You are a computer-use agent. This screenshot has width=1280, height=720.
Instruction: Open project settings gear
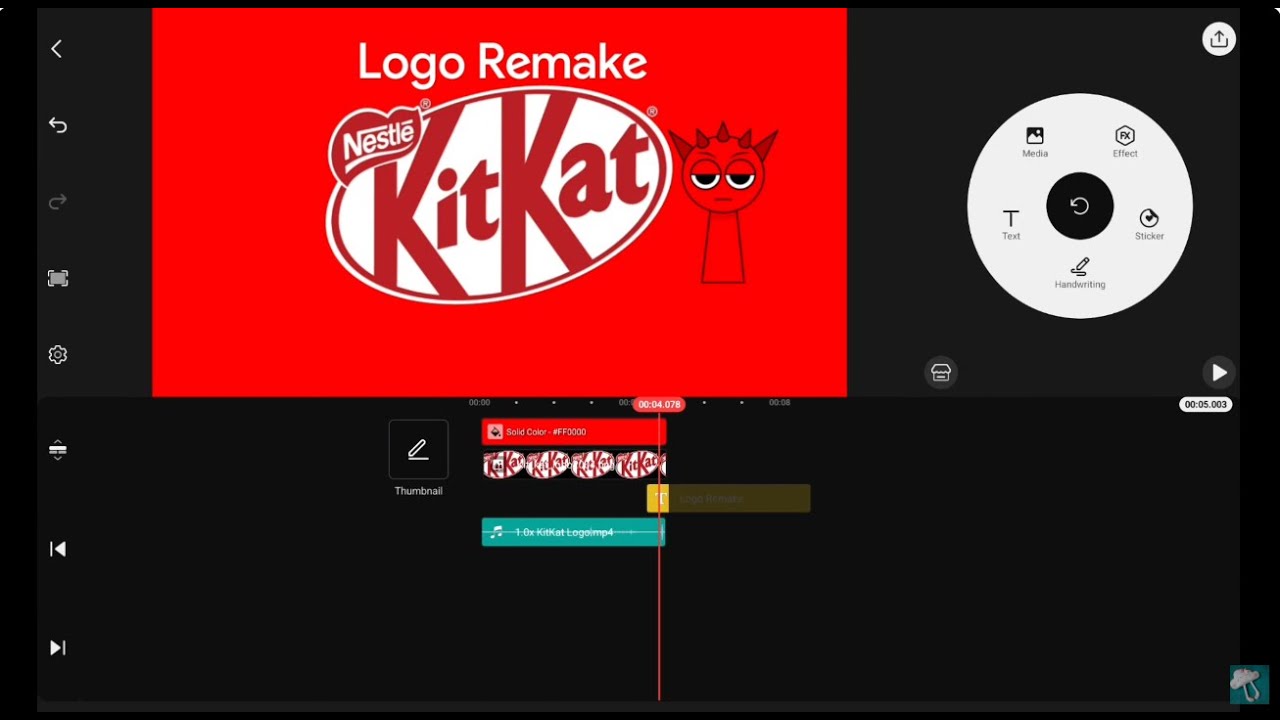pos(58,355)
